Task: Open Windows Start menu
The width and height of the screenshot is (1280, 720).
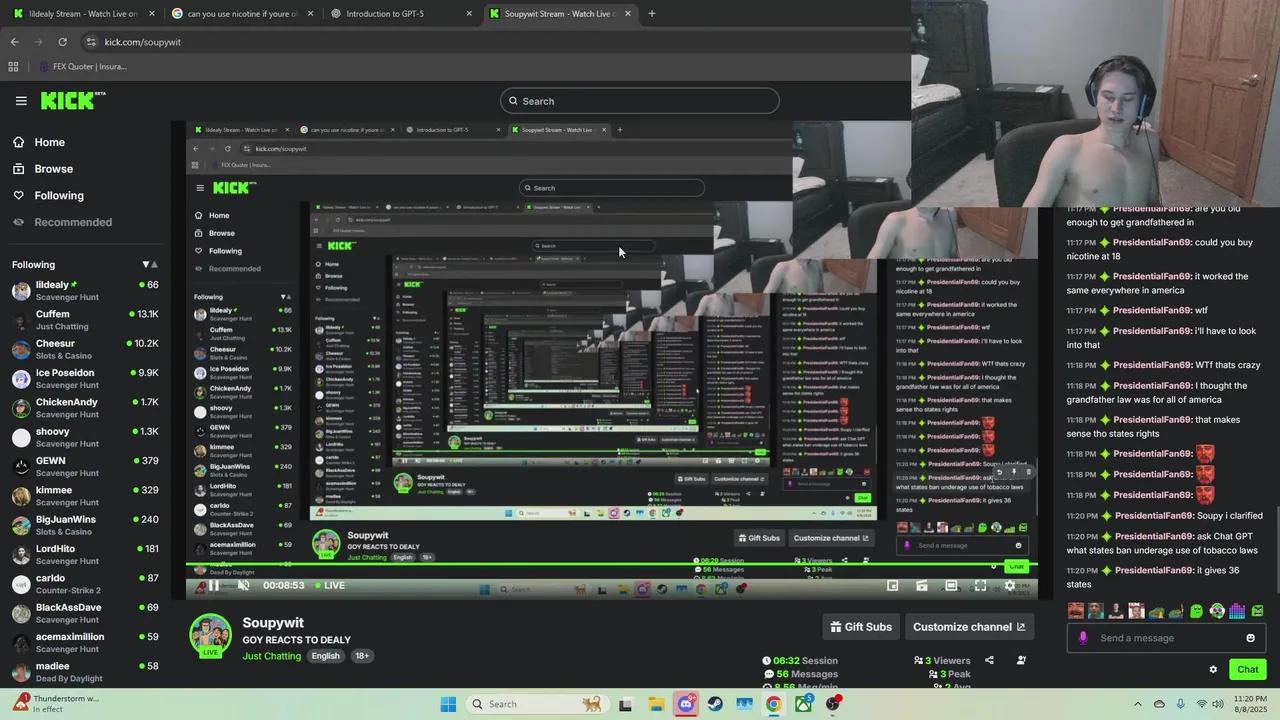Action: (448, 704)
